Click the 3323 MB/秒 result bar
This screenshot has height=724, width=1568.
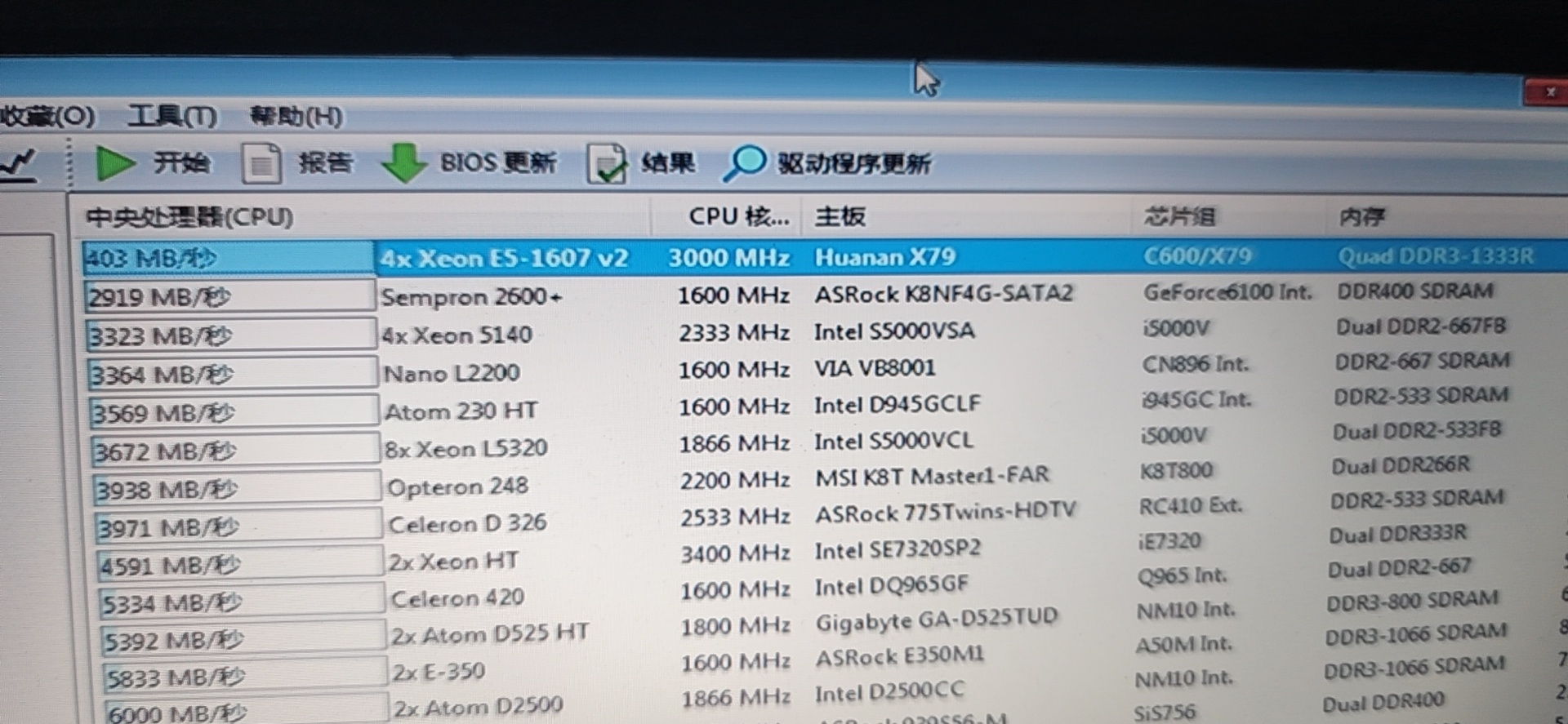(x=231, y=335)
